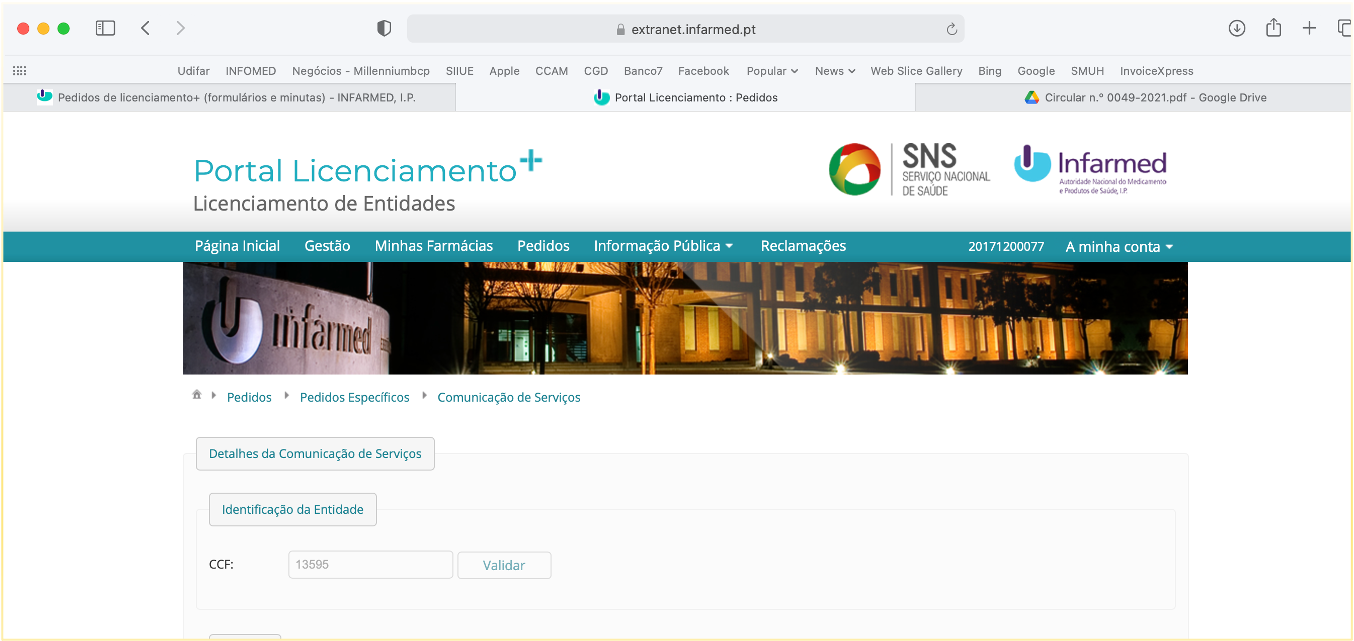Click the CCF input field
The height and width of the screenshot is (641, 1354).
[x=370, y=565]
